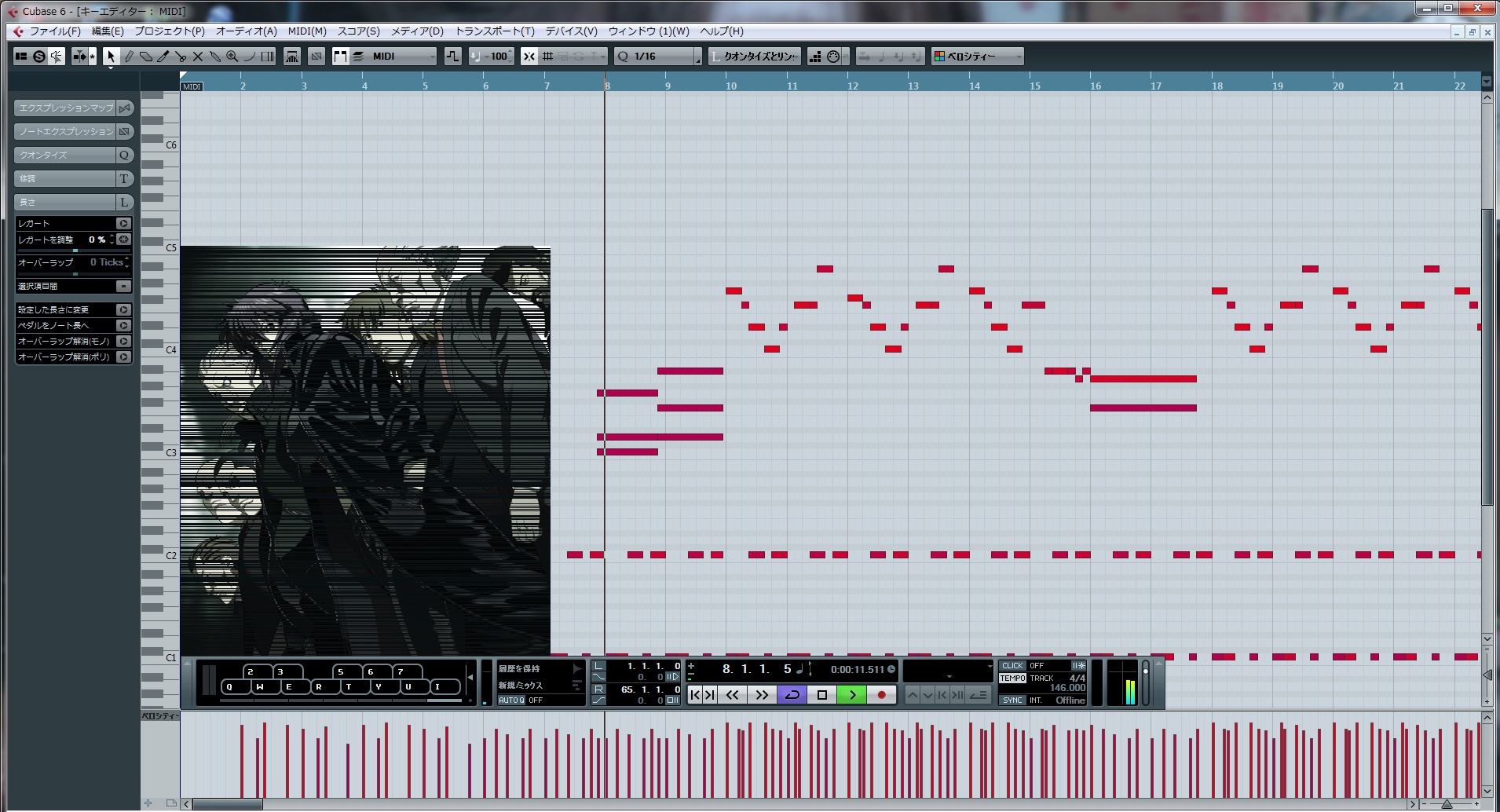Open the velocity color scheme dropdown
The width and height of the screenshot is (1500, 812).
tap(978, 57)
